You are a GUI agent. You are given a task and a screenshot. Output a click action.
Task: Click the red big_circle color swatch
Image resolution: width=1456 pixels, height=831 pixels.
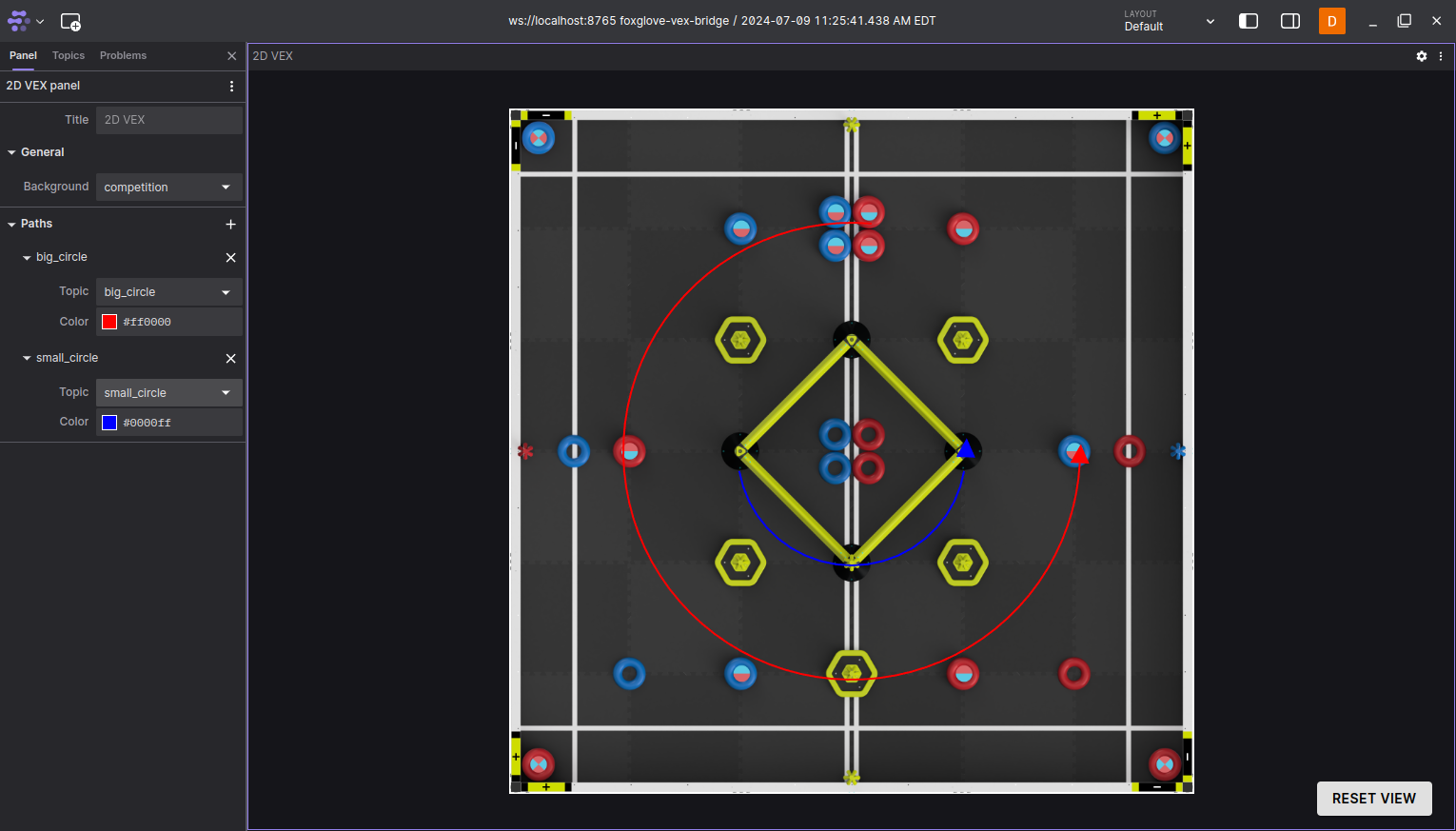109,322
